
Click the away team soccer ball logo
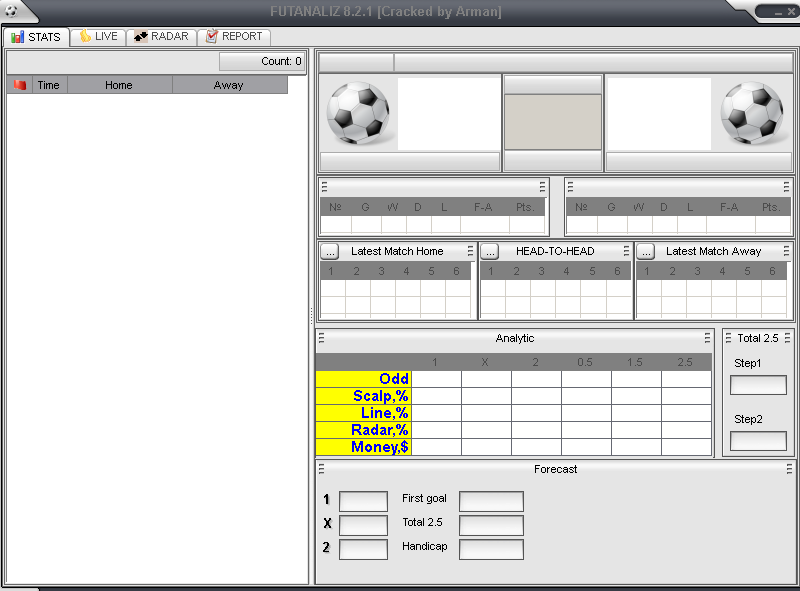(x=753, y=113)
